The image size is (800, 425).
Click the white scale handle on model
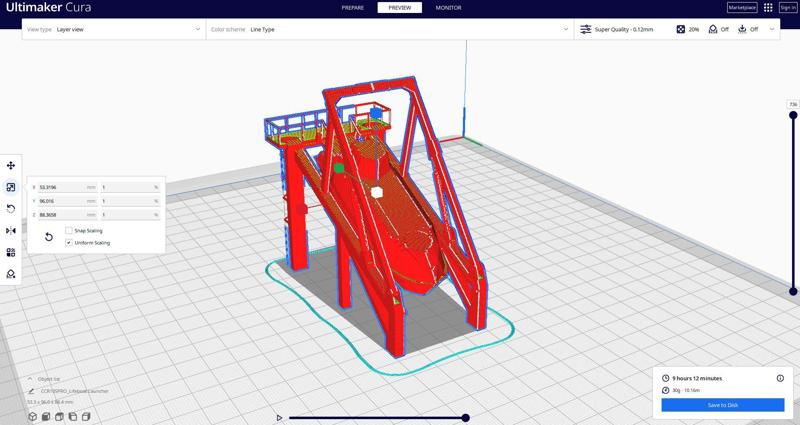377,192
